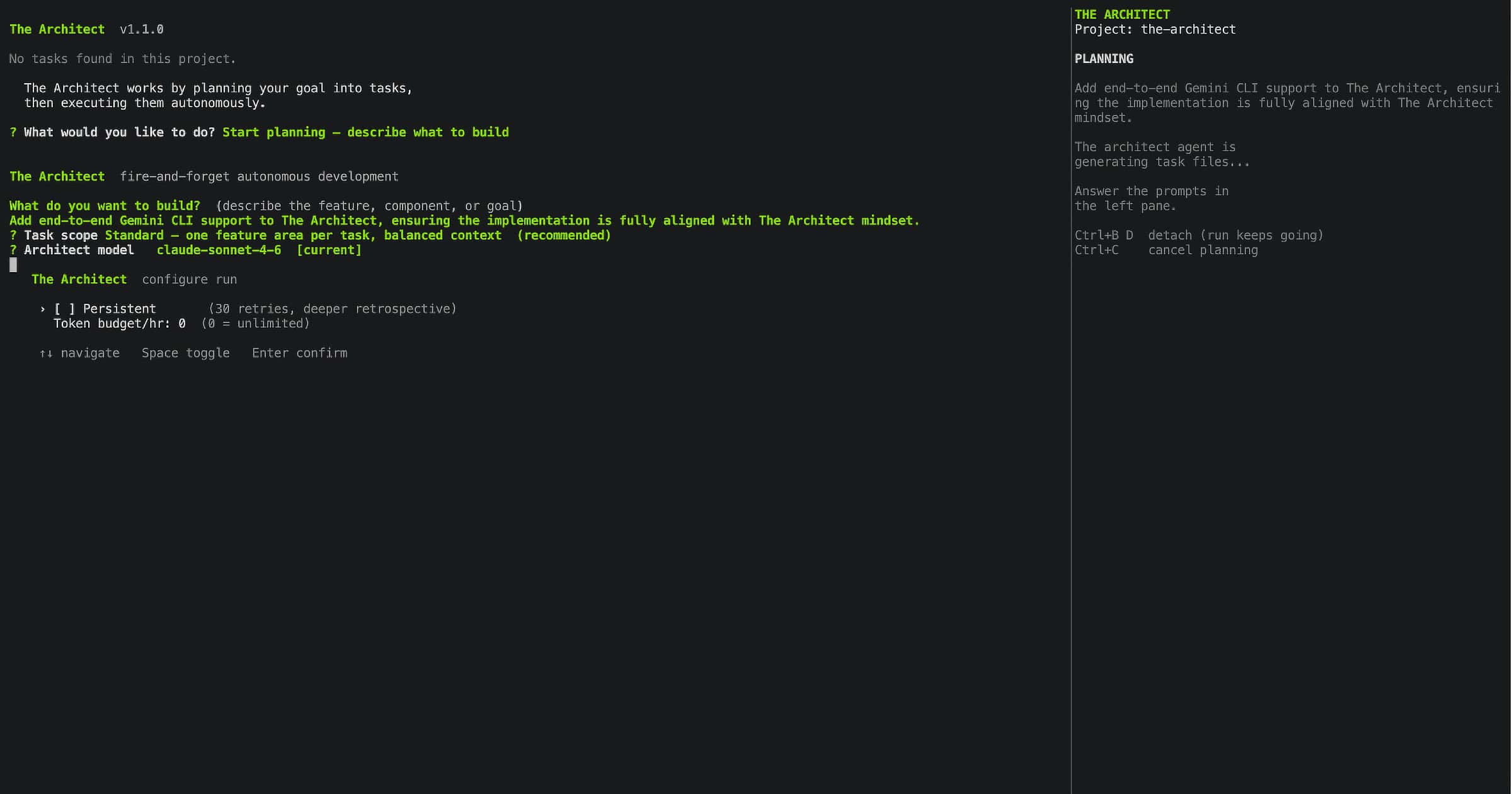Click the question mark before Architect model
This screenshot has width=1512, height=794.
(x=13, y=250)
